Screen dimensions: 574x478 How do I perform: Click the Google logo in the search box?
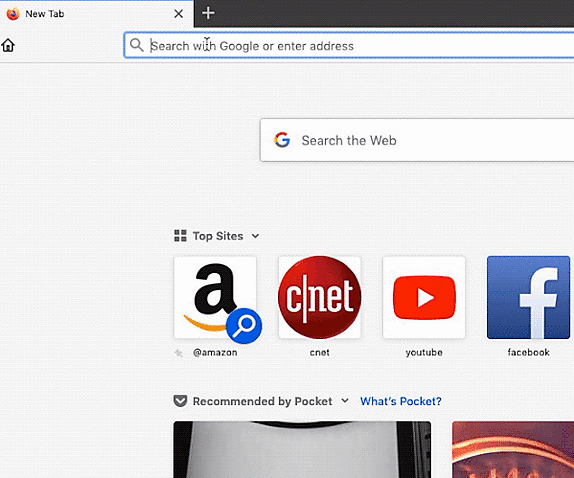coord(282,140)
